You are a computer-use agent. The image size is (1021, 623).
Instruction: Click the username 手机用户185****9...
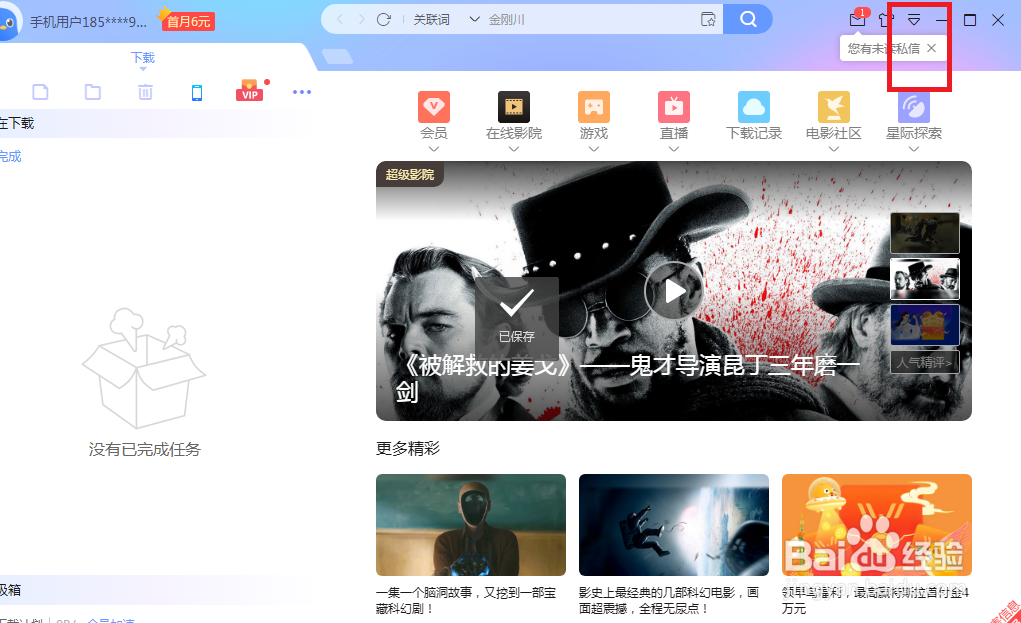click(x=89, y=21)
